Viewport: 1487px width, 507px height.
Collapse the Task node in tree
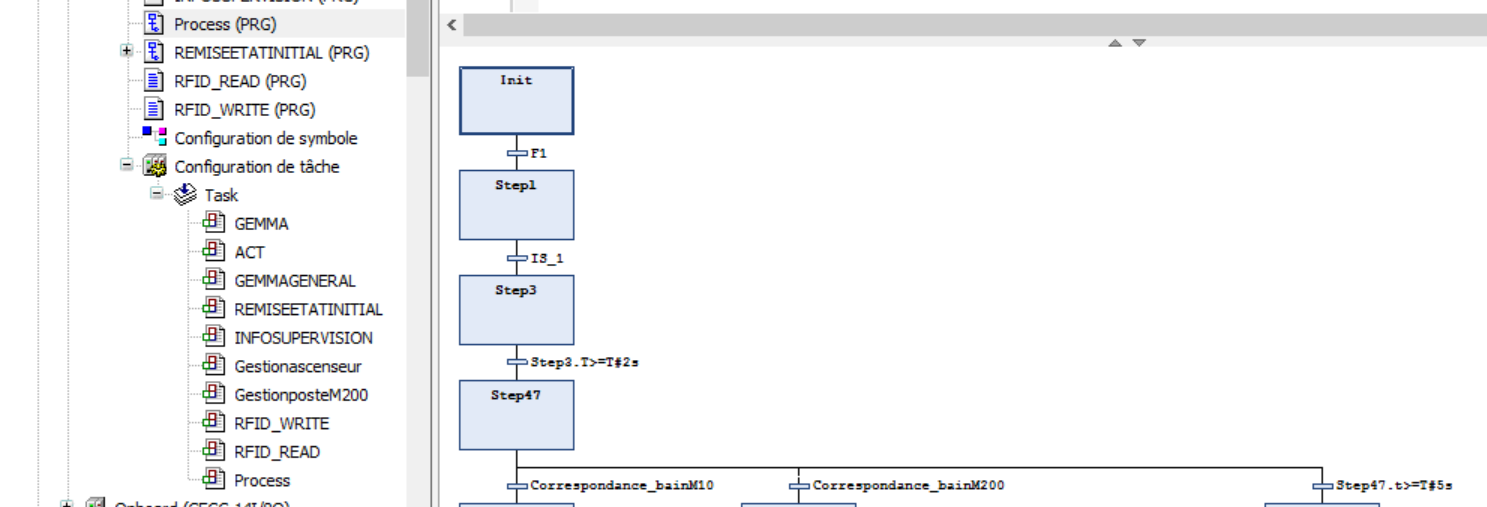157,194
